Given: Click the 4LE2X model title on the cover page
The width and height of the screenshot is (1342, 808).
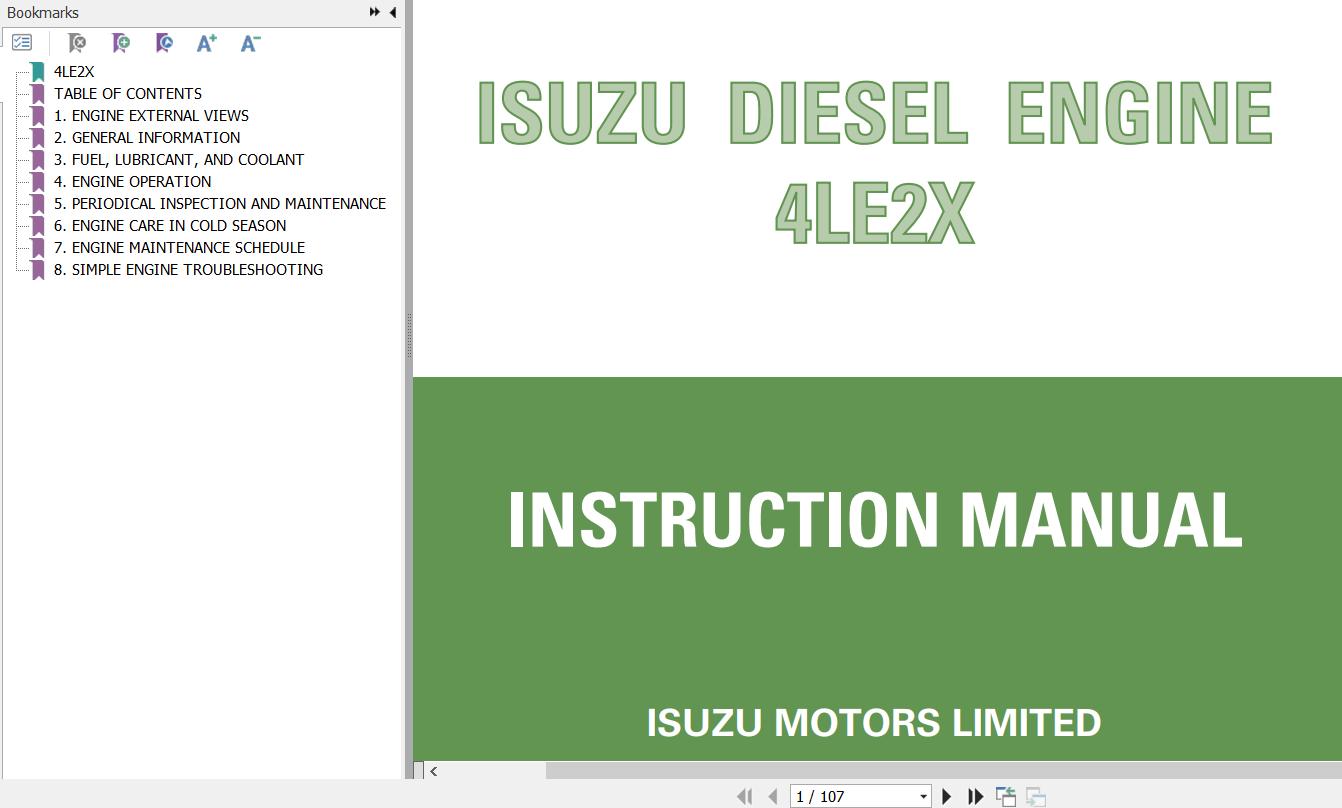Looking at the screenshot, I should click(875, 213).
